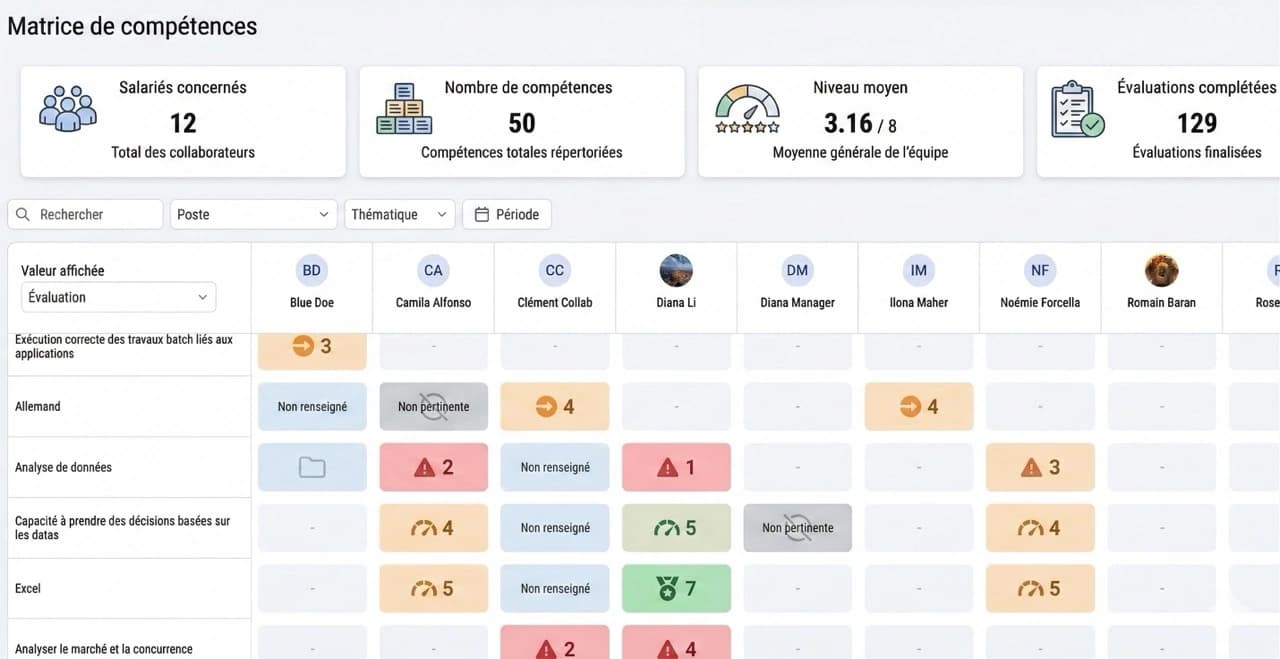Click the Blue Doe BD column header

312,286
